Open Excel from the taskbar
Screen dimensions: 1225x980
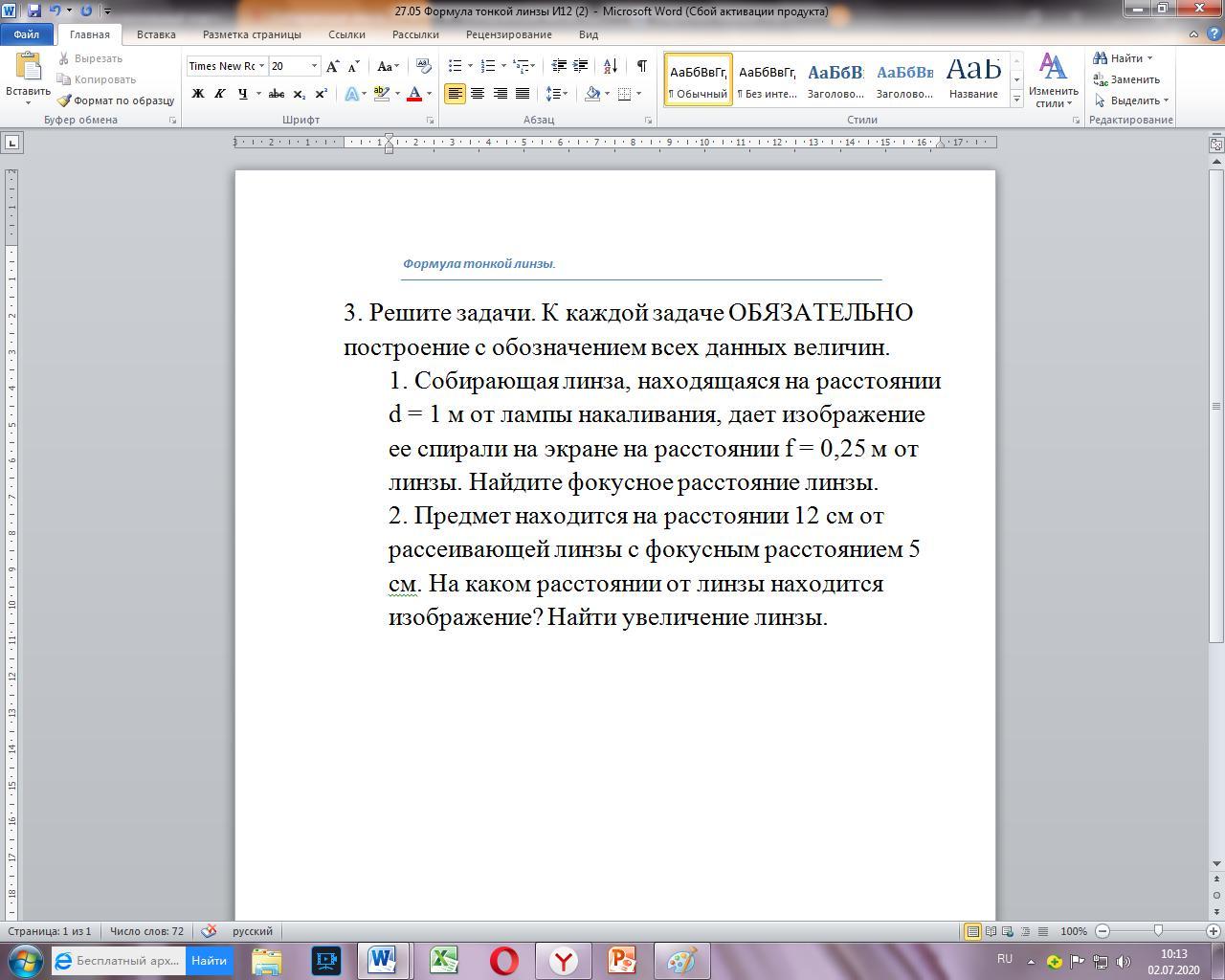[443, 960]
